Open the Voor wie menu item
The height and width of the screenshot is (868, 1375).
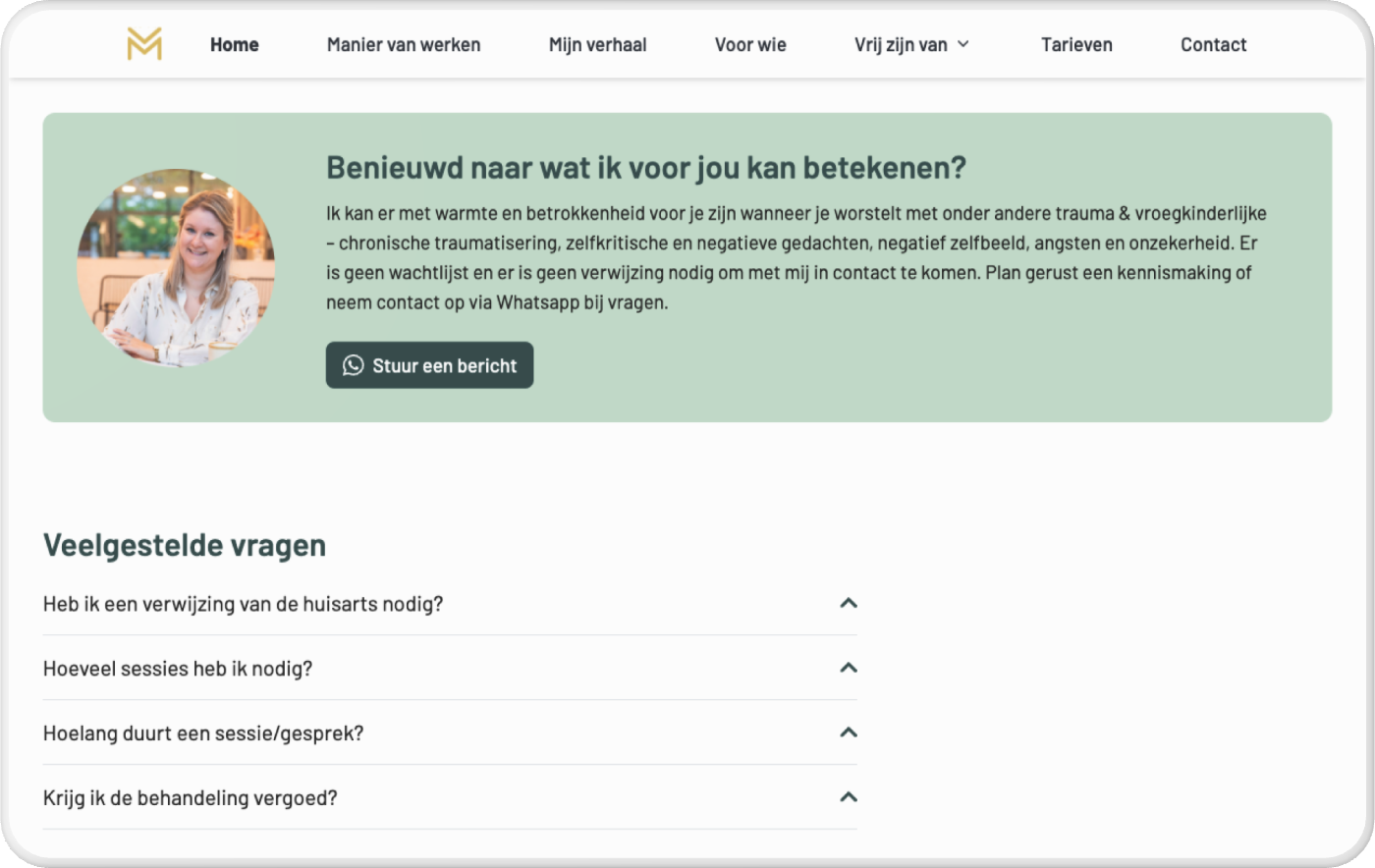pyautogui.click(x=750, y=44)
